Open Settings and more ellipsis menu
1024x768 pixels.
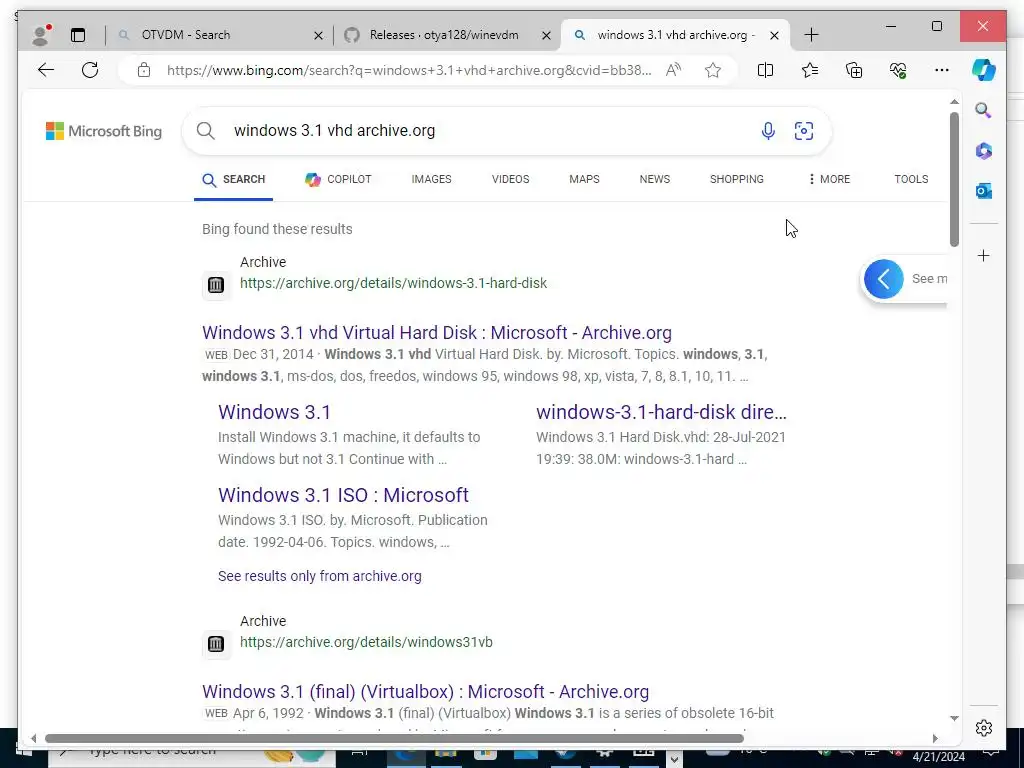click(x=942, y=70)
